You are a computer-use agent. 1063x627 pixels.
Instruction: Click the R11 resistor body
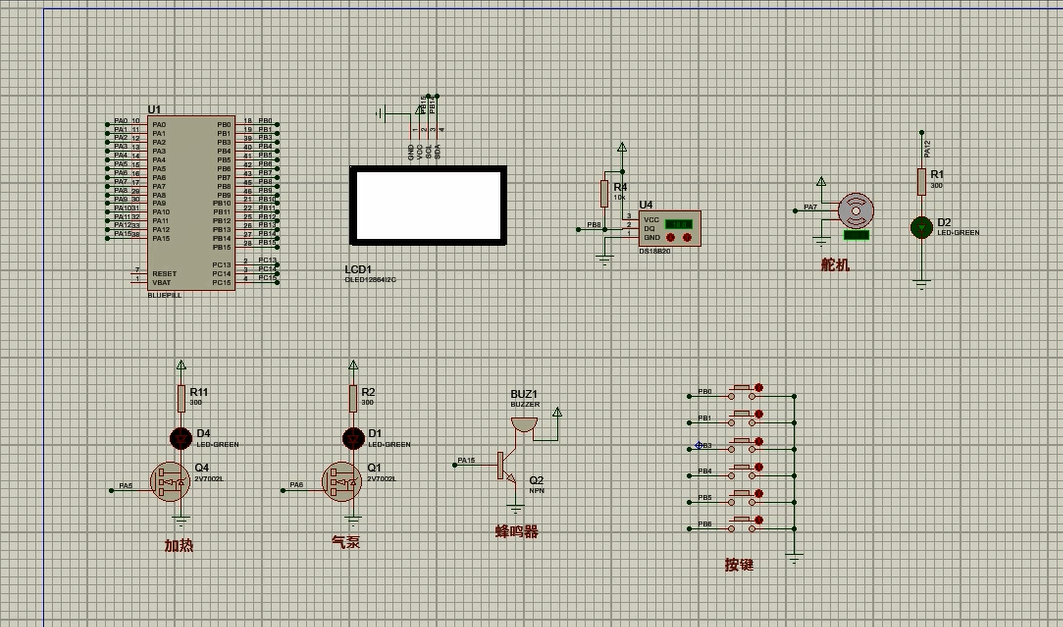[x=181, y=398]
